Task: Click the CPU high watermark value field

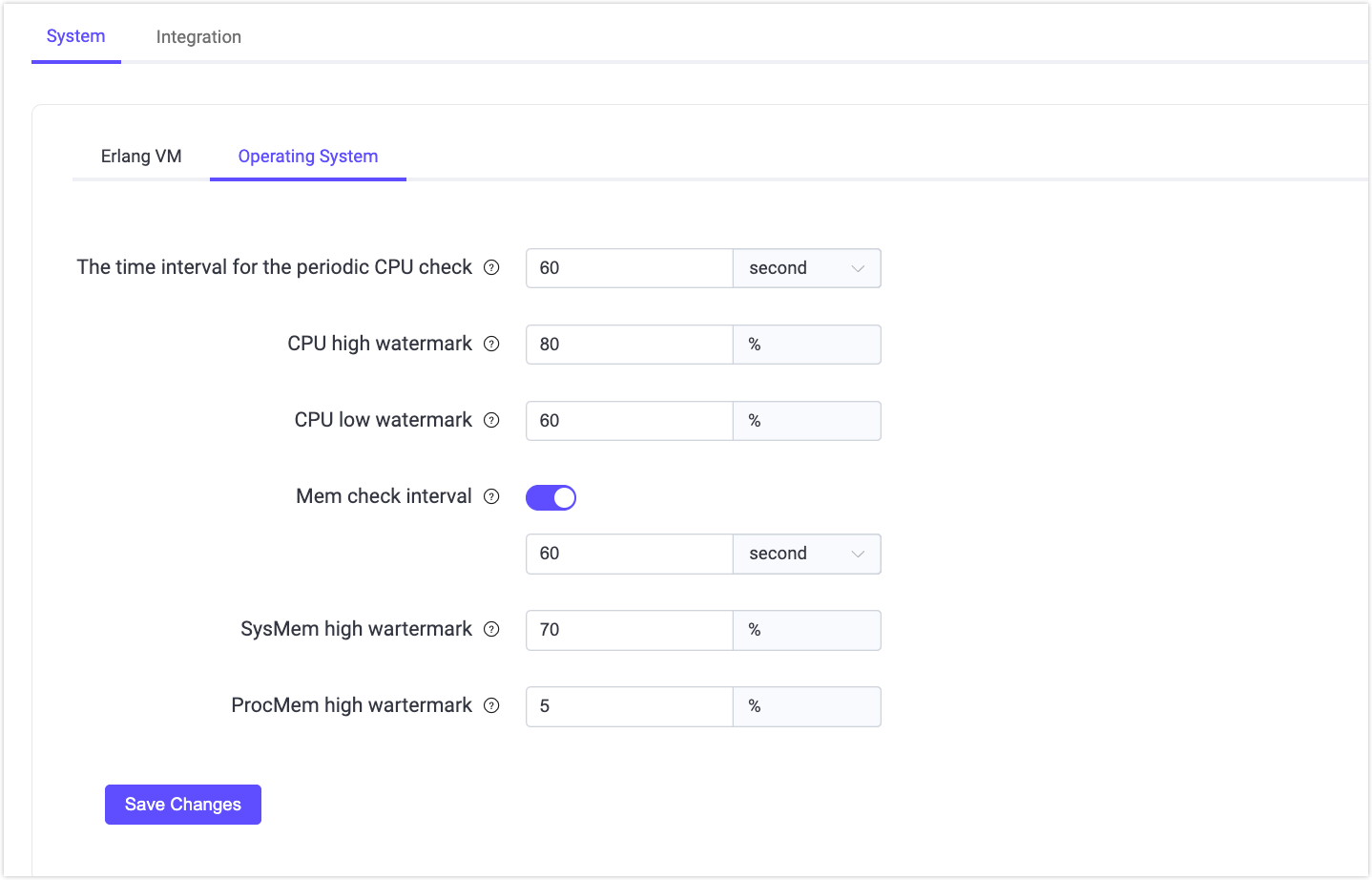Action: point(629,344)
